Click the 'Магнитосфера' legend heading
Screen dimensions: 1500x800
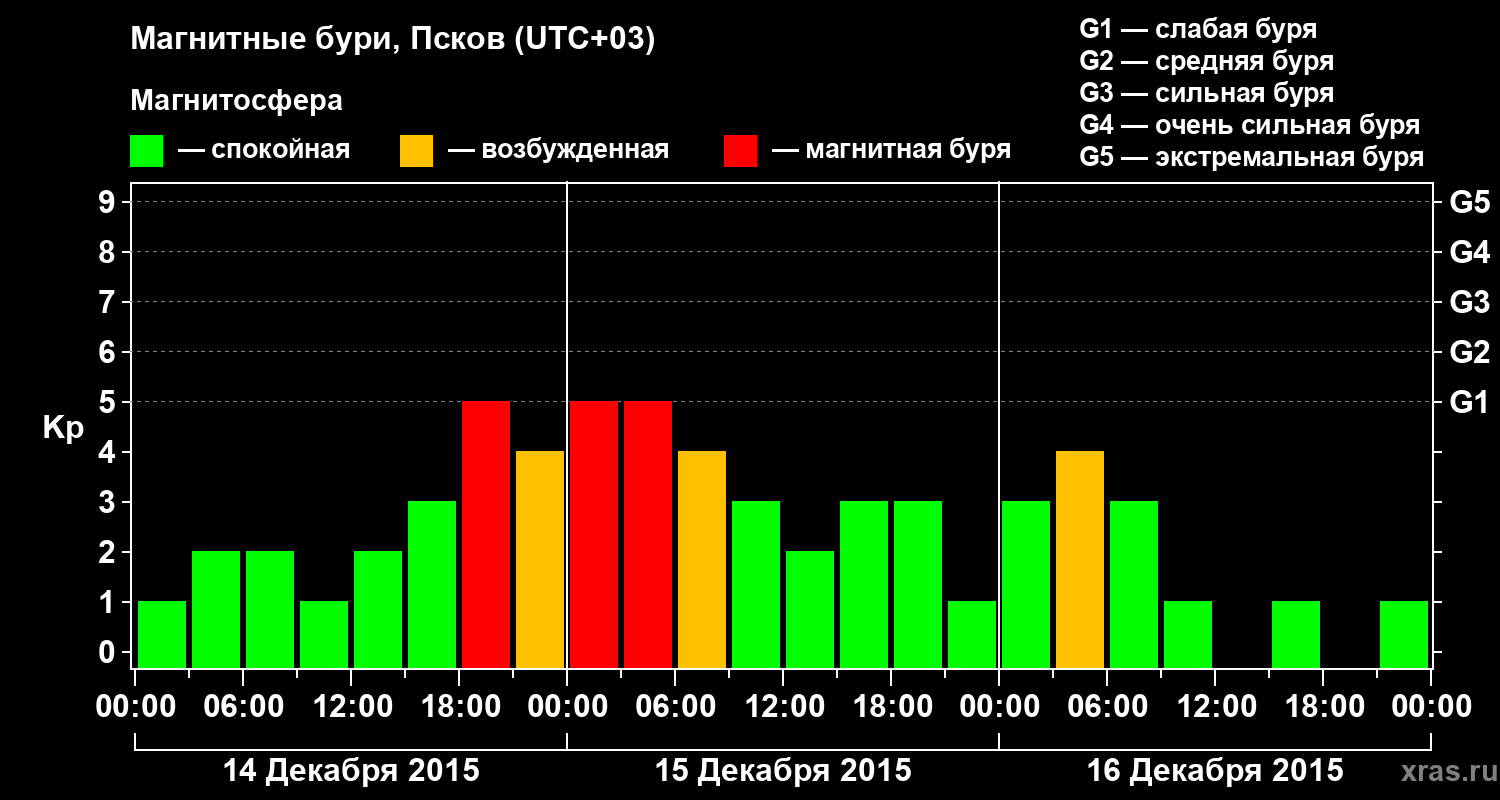[x=236, y=101]
